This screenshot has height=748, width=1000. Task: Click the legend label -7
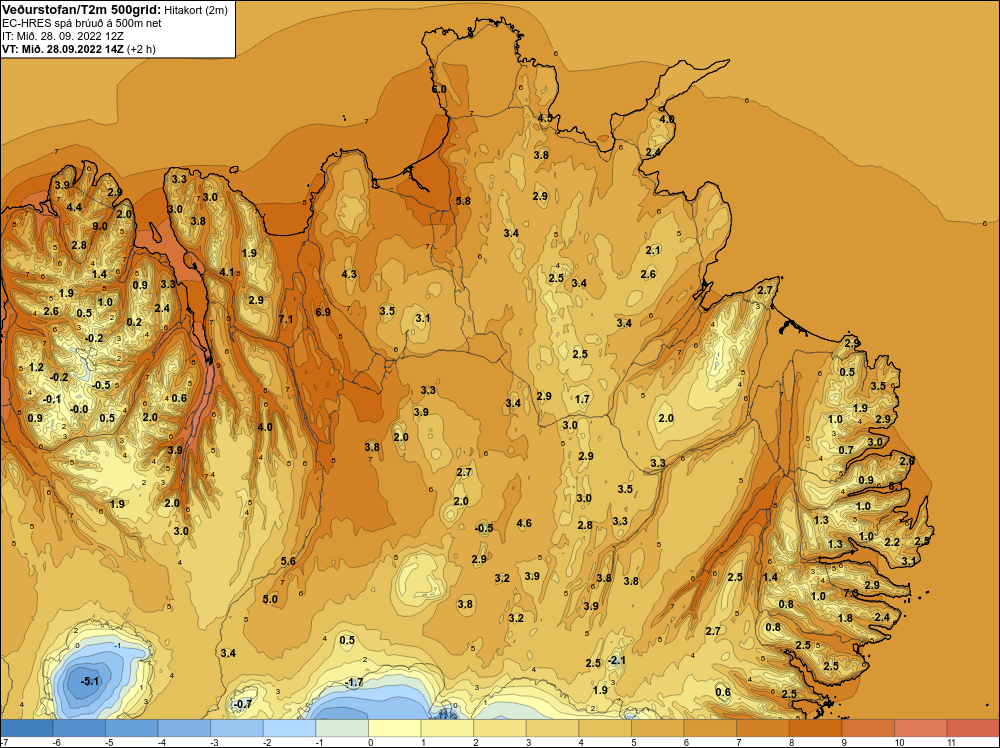[4, 743]
